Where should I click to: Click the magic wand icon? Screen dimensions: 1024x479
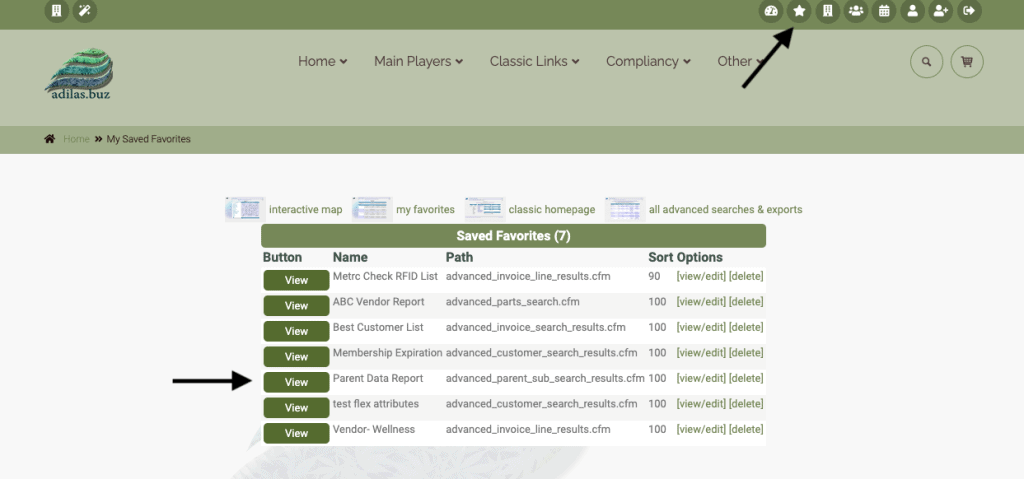(x=85, y=11)
